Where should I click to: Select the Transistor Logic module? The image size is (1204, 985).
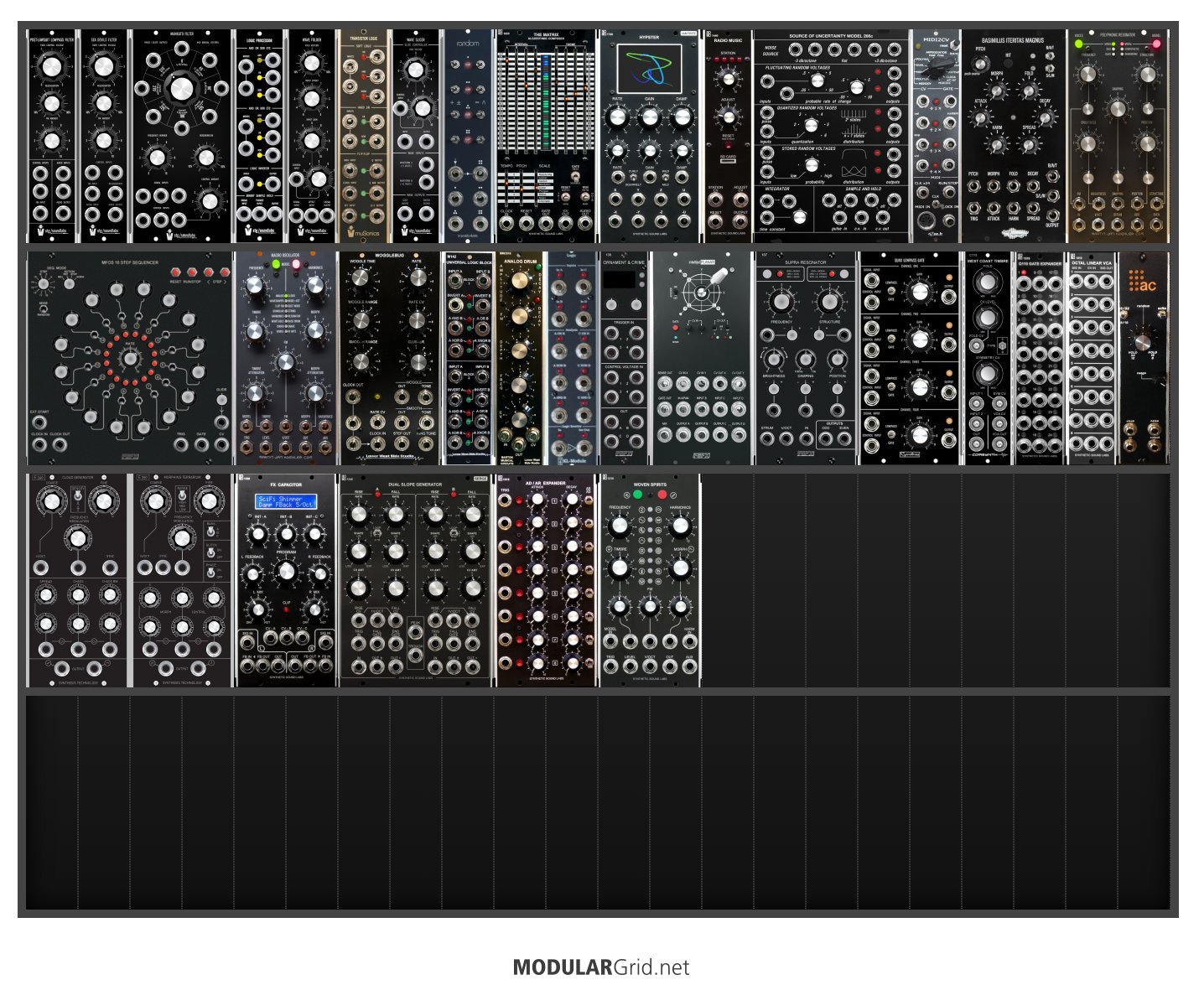pyautogui.click(x=363, y=137)
